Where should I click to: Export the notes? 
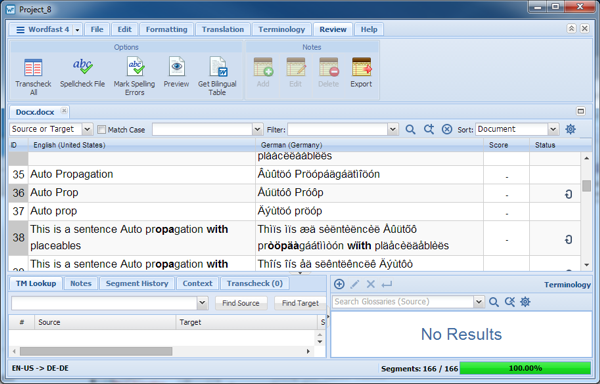coord(361,72)
